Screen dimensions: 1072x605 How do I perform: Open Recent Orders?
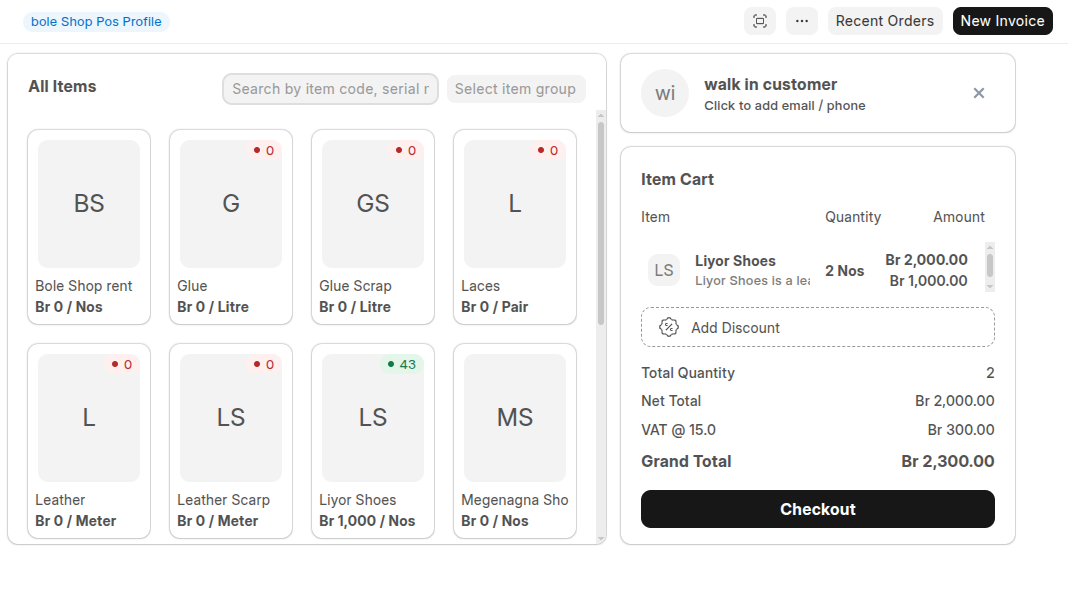(x=884, y=21)
